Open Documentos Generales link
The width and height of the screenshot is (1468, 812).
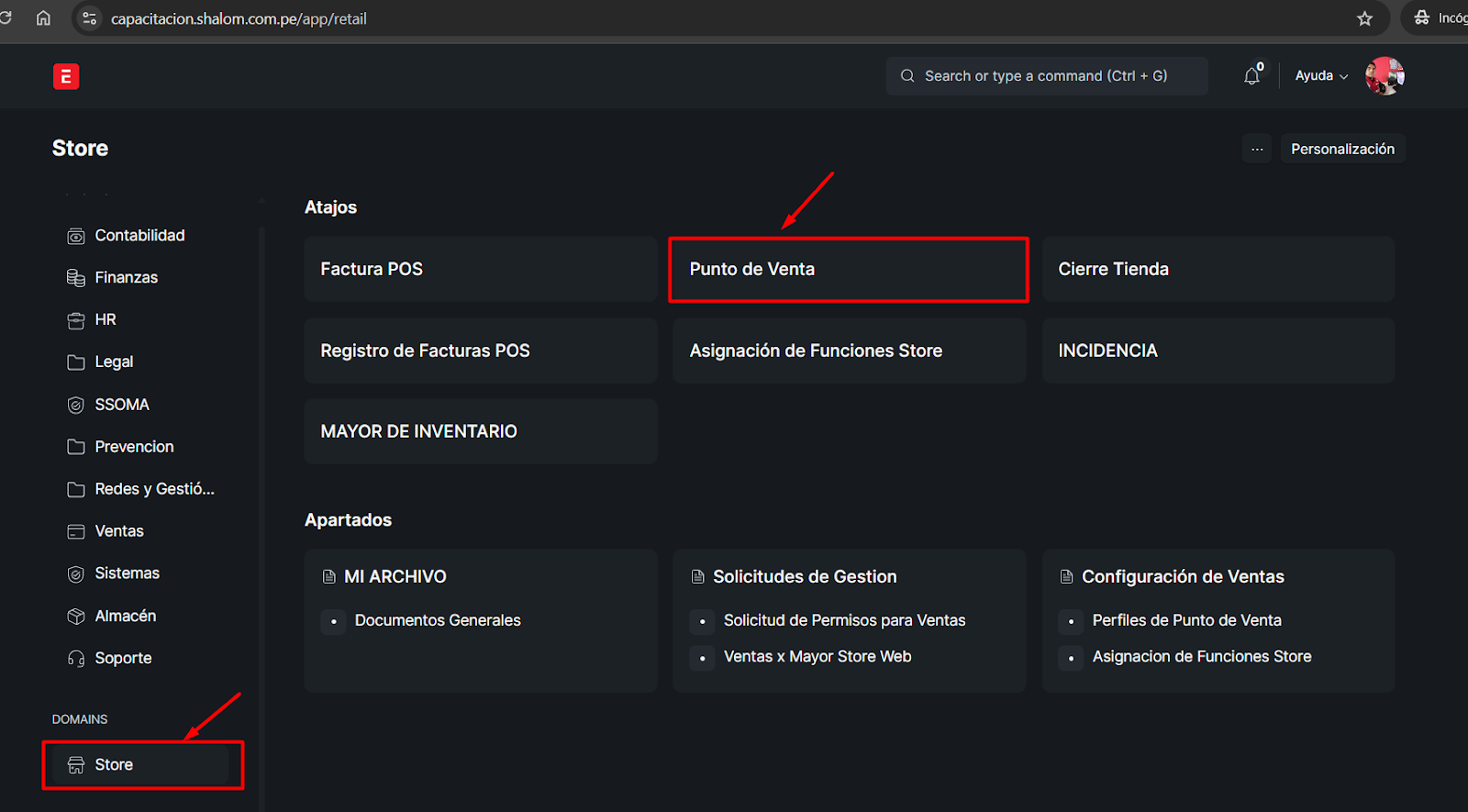tap(438, 621)
